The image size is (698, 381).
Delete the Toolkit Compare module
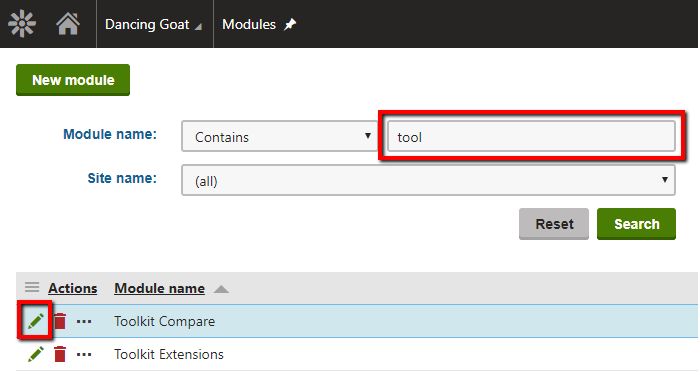point(60,321)
